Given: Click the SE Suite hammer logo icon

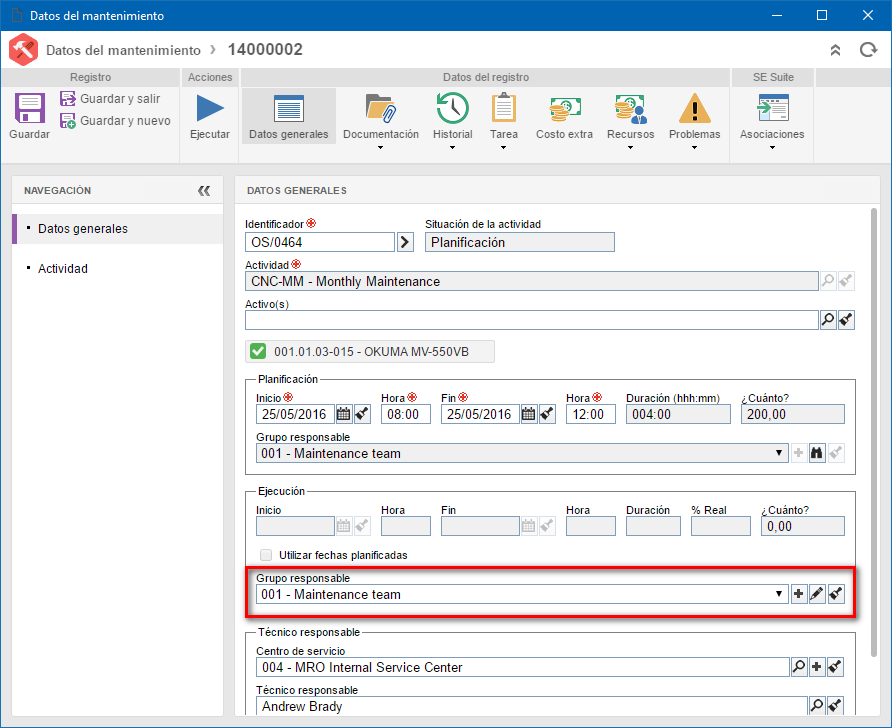Looking at the screenshot, I should pos(23,50).
